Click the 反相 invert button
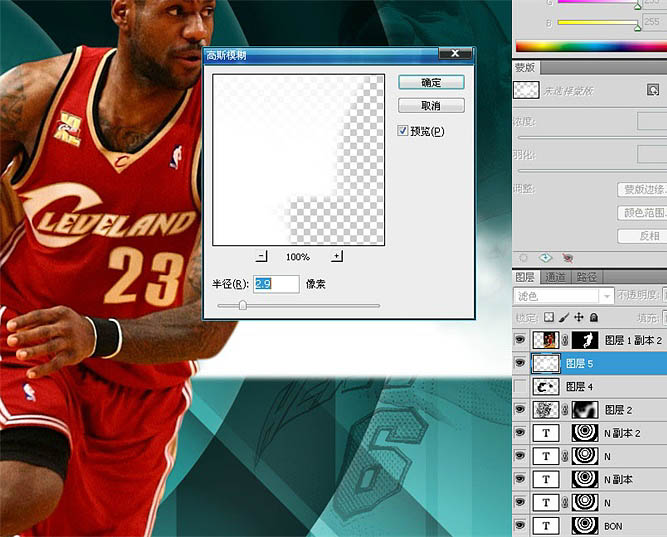The height and width of the screenshot is (537, 667). pyautogui.click(x=642, y=236)
